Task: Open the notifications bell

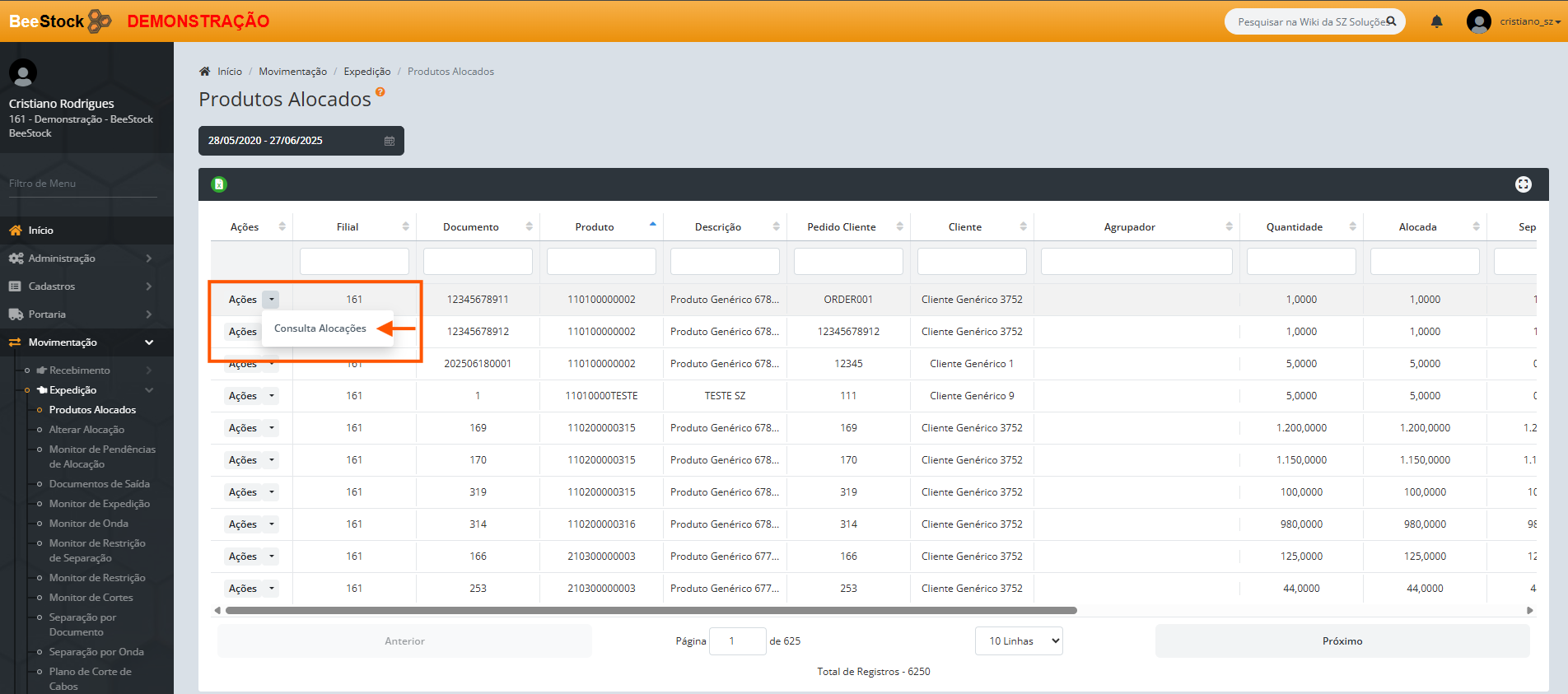Action: tap(1436, 21)
